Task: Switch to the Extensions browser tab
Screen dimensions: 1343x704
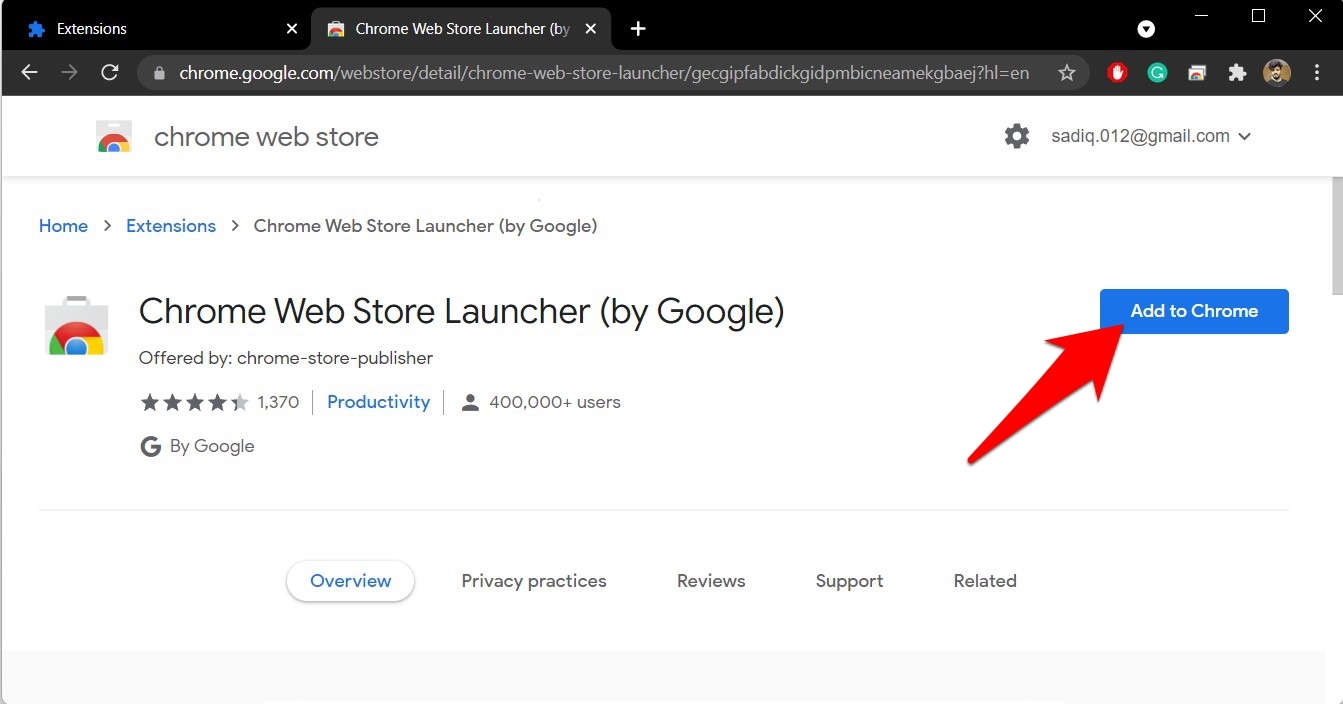Action: coord(160,29)
